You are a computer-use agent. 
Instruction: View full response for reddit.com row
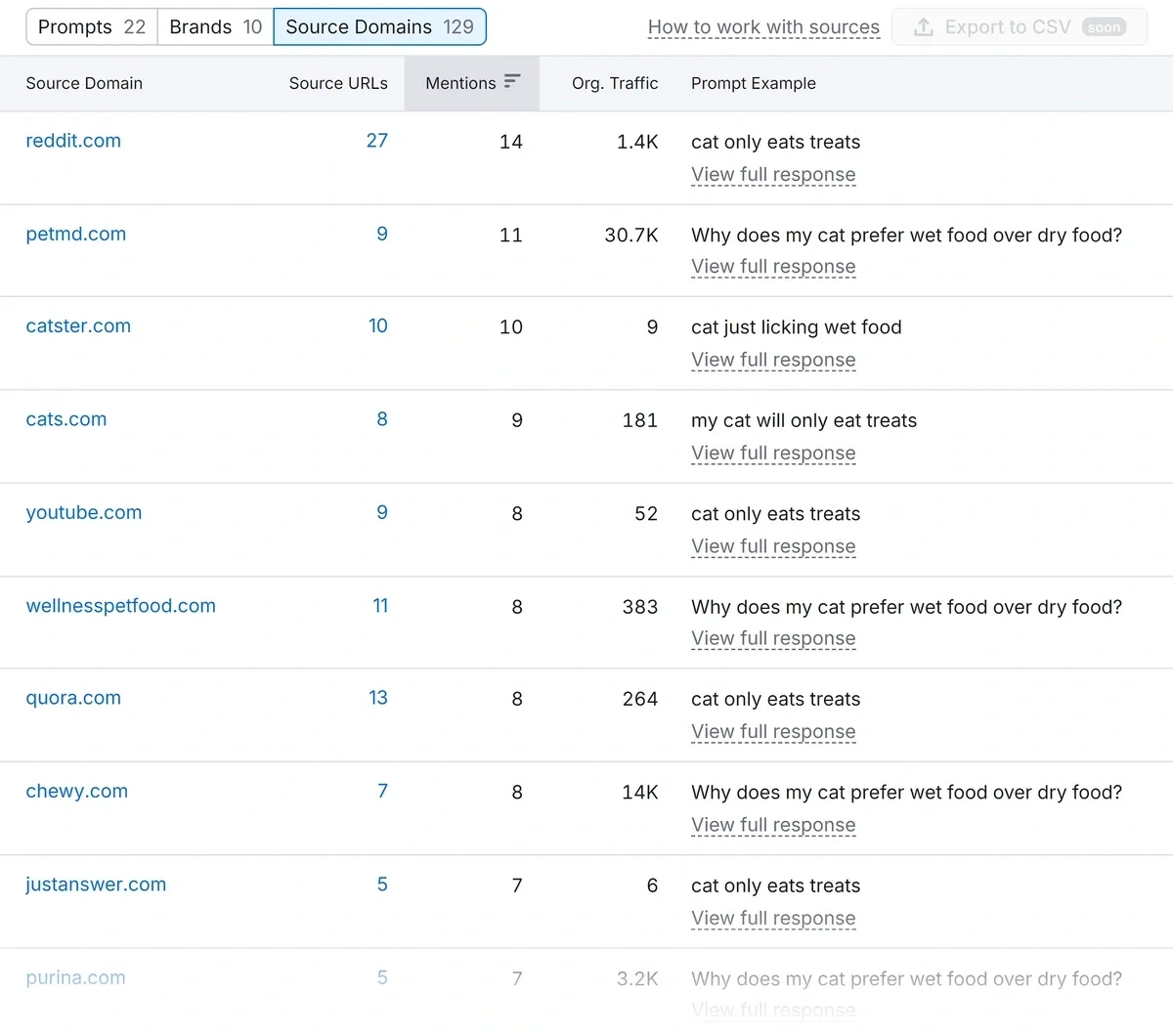pos(773,174)
